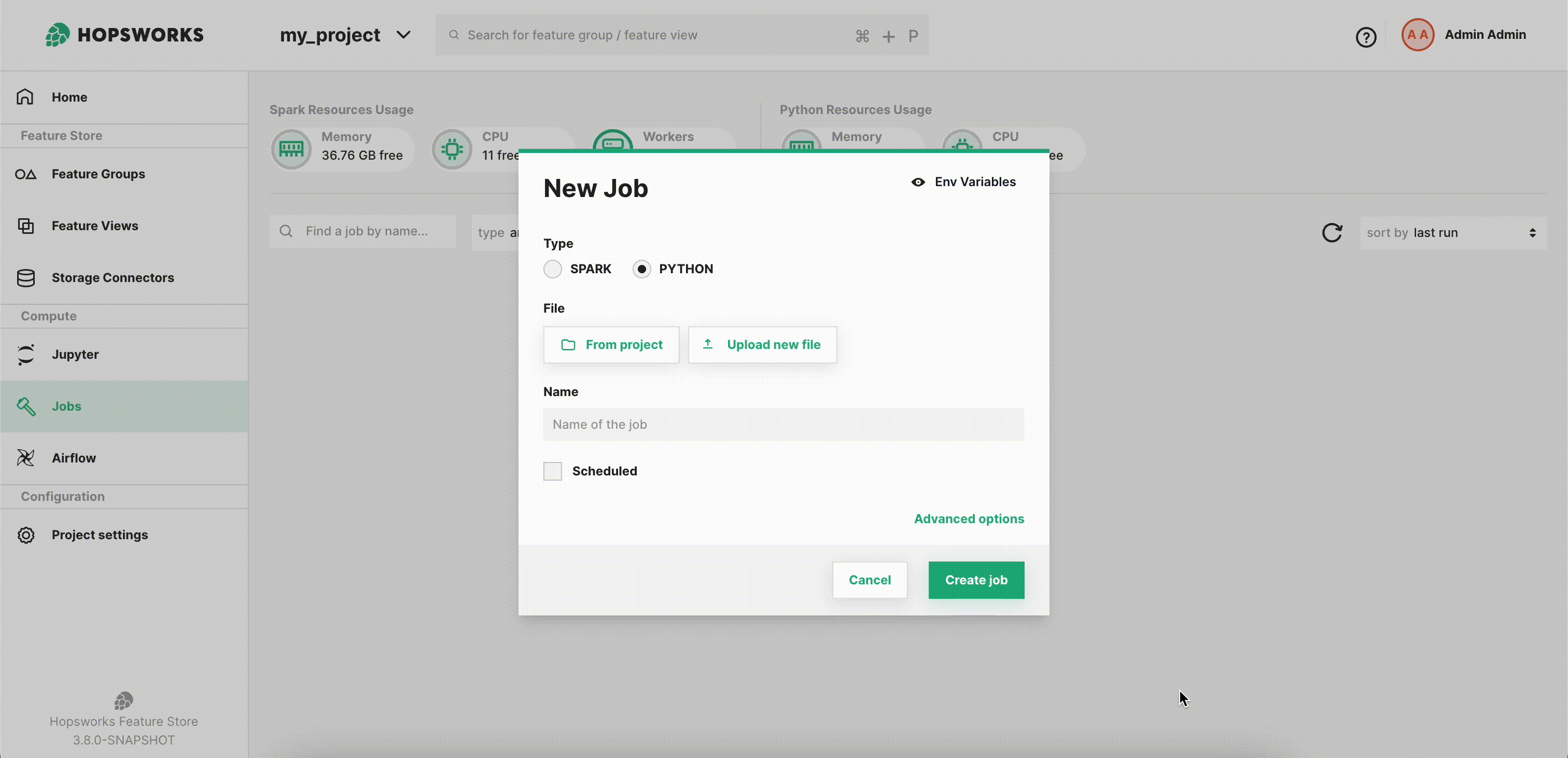1568x758 pixels.
Task: Navigate to Airflow section
Action: pyautogui.click(x=73, y=457)
